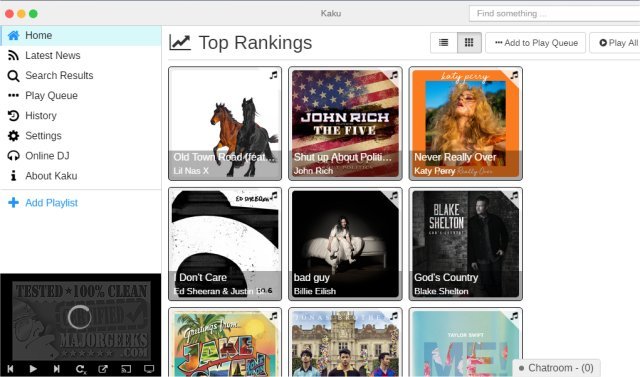The height and width of the screenshot is (377, 640).
Task: Toggle repeat mode in player
Action: [80, 369]
